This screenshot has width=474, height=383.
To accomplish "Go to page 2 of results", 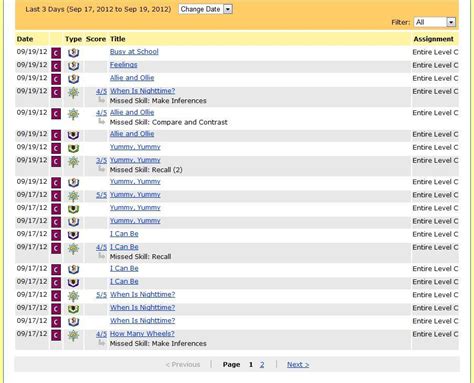I will tap(262, 364).
